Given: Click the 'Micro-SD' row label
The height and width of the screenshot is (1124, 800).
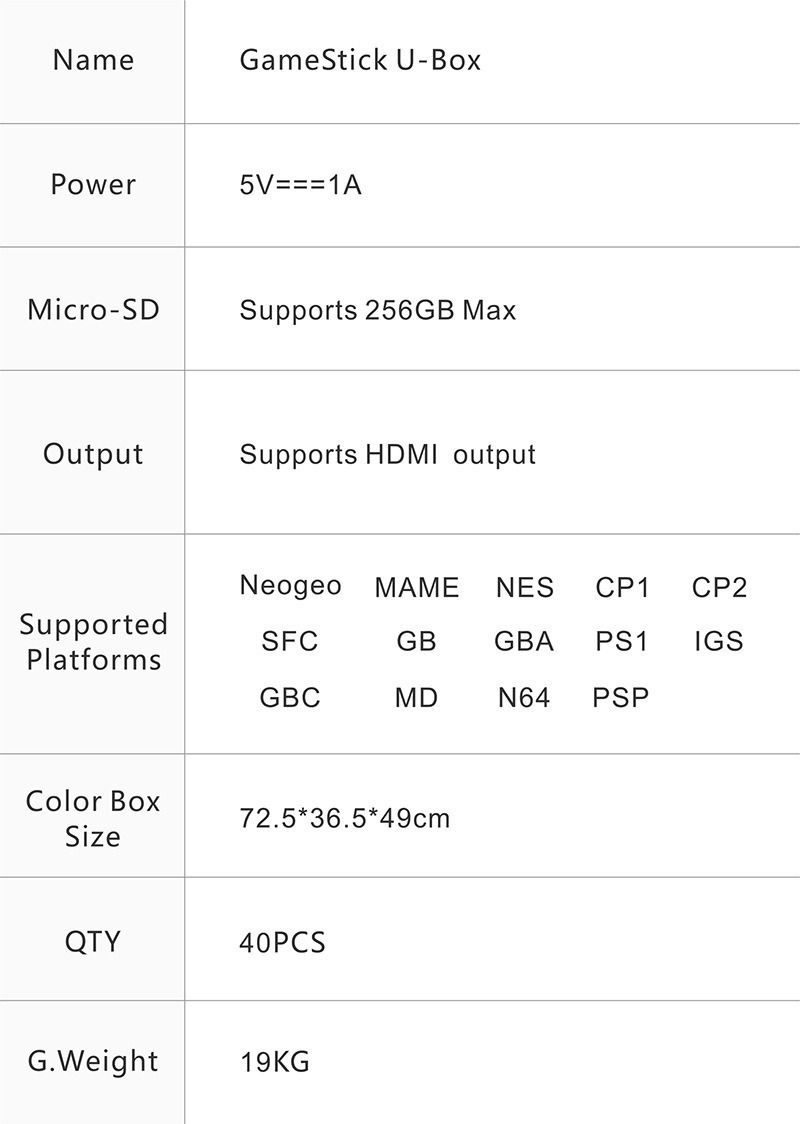Looking at the screenshot, I should tap(93, 310).
